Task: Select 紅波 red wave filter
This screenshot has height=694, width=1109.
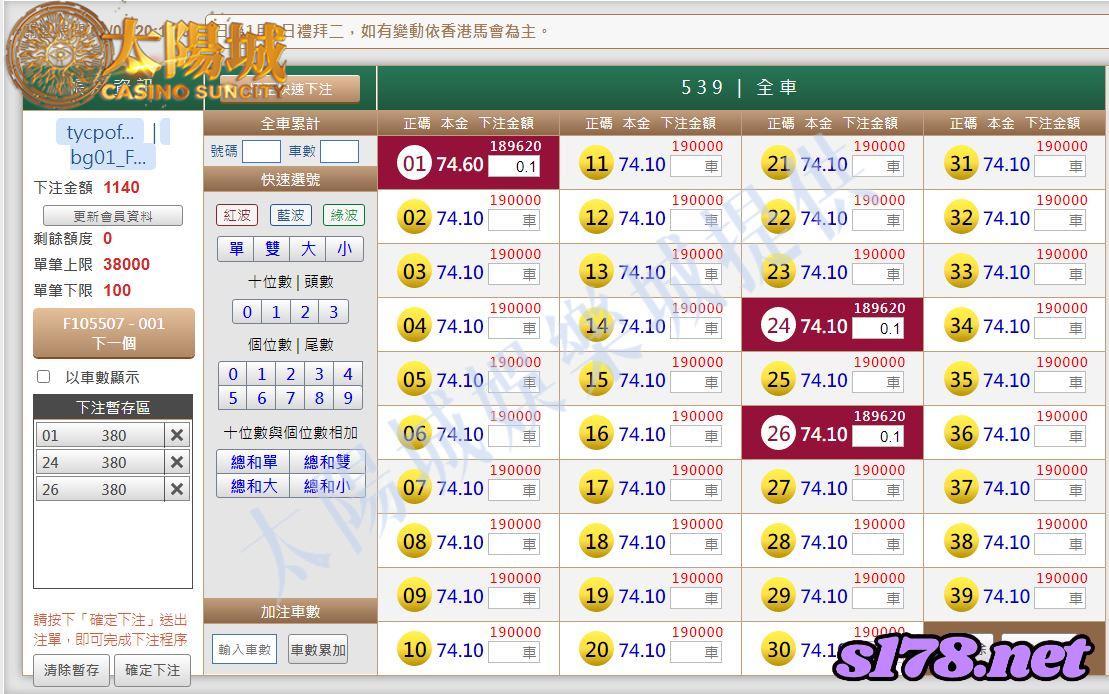Action: coord(237,215)
